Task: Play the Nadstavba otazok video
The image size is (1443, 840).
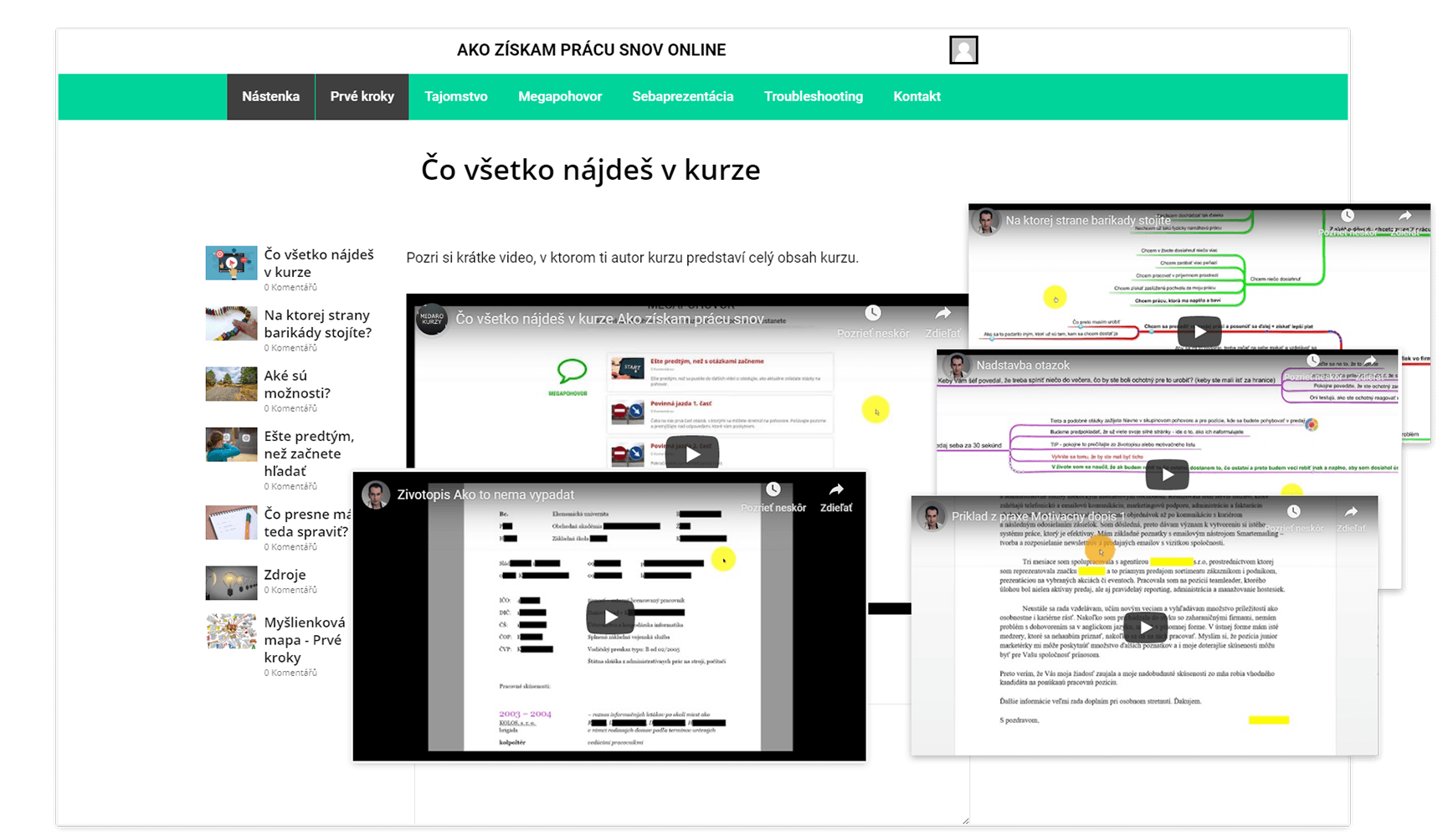Action: [x=1167, y=475]
